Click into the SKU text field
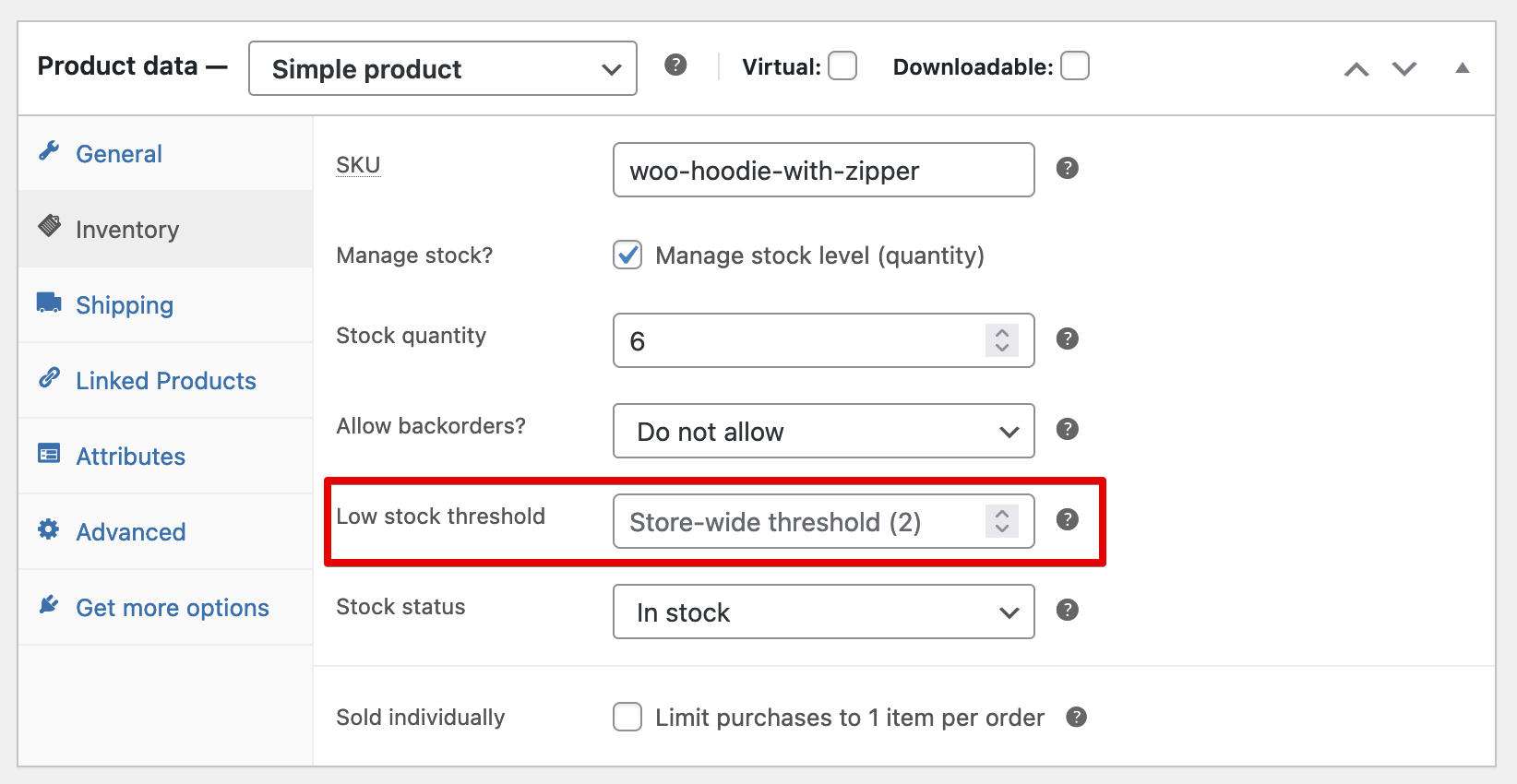1517x784 pixels. click(x=823, y=170)
